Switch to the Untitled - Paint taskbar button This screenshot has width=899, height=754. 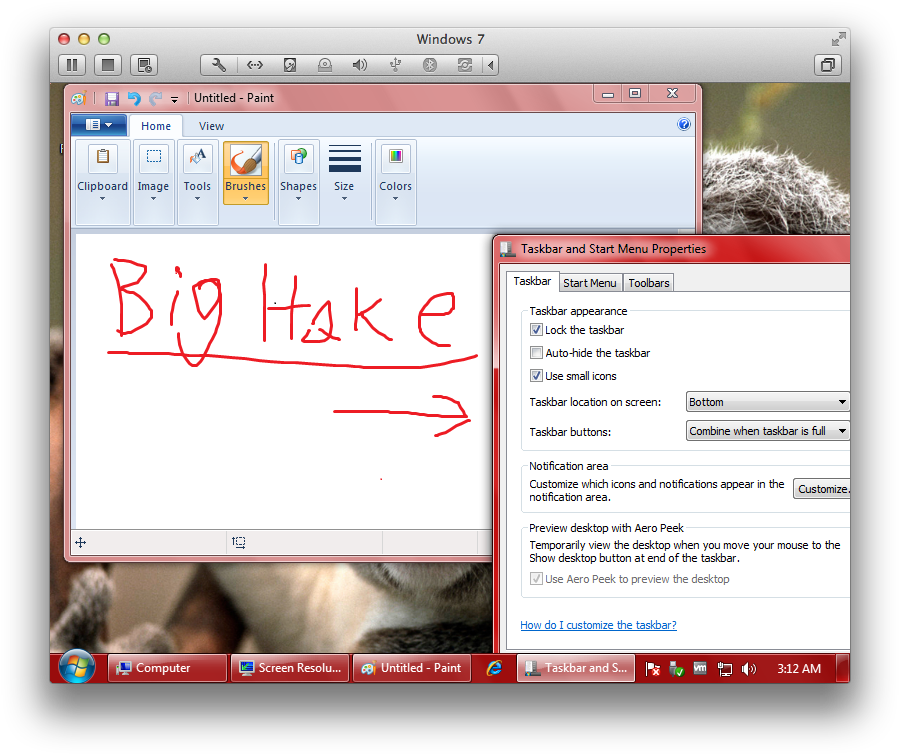tap(412, 668)
